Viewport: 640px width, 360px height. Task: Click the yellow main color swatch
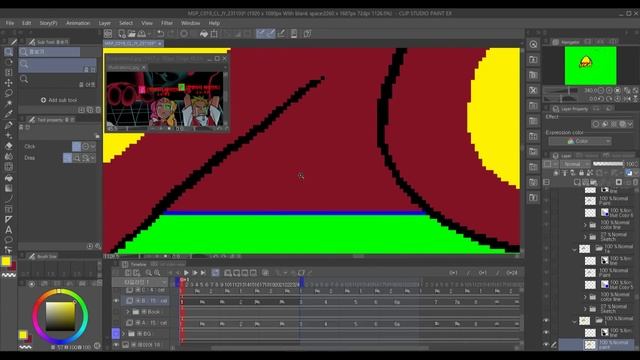[x=6, y=261]
